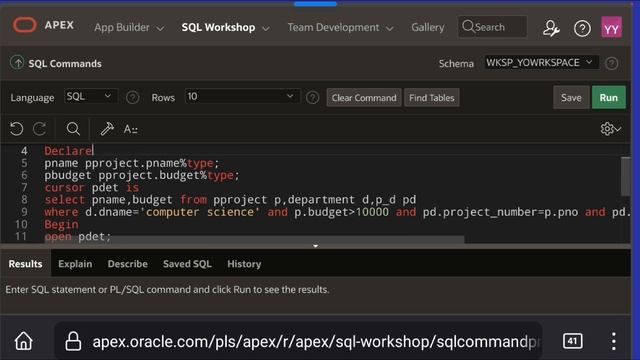Open the SQL Workshop menu
The image size is (640, 360).
tap(218, 27)
